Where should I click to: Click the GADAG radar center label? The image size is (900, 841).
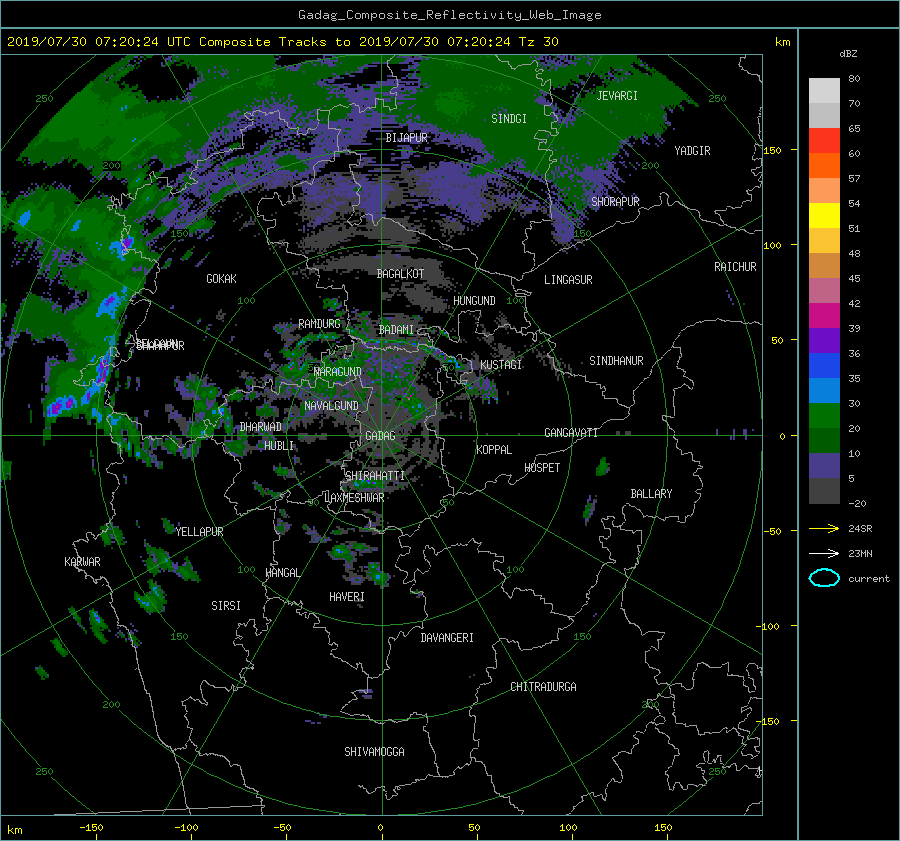click(x=380, y=436)
